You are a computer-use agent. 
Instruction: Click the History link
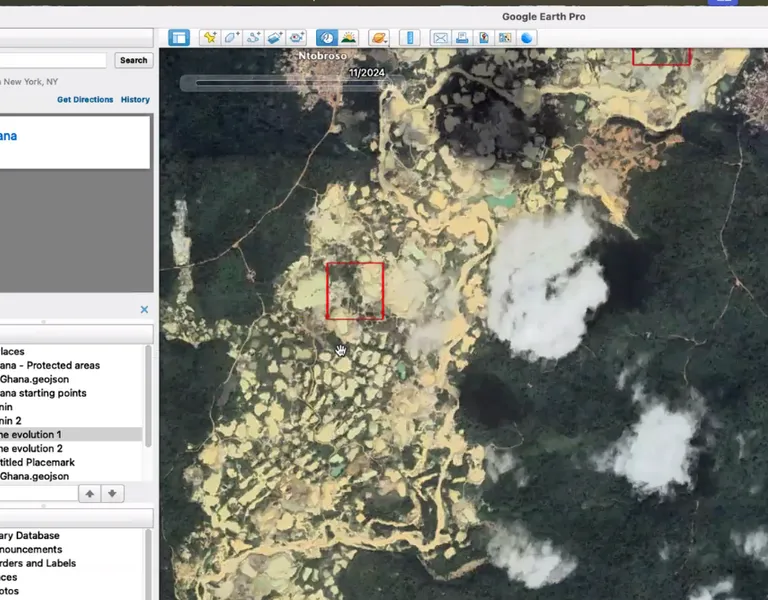(x=135, y=100)
